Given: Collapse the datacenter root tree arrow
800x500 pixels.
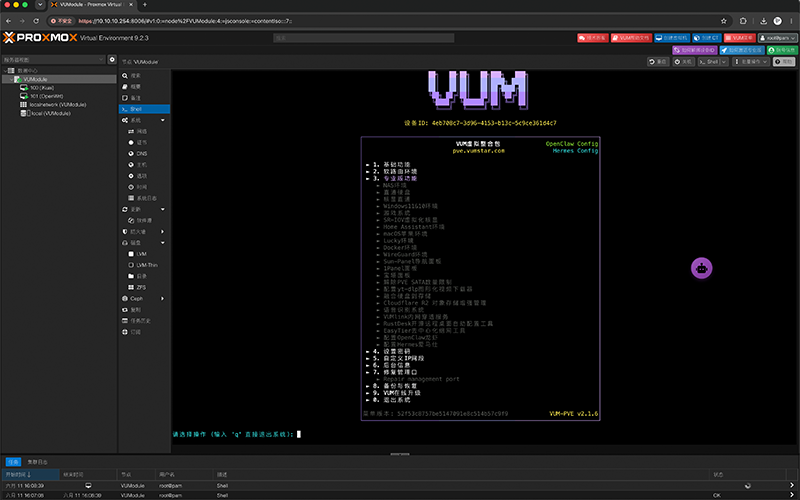Looking at the screenshot, I should click(5, 71).
